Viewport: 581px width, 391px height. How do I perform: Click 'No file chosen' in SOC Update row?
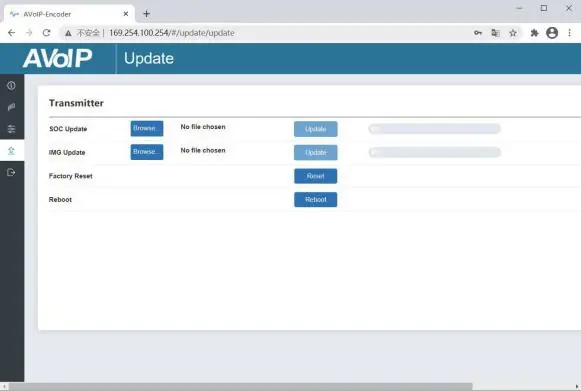[x=203, y=127]
